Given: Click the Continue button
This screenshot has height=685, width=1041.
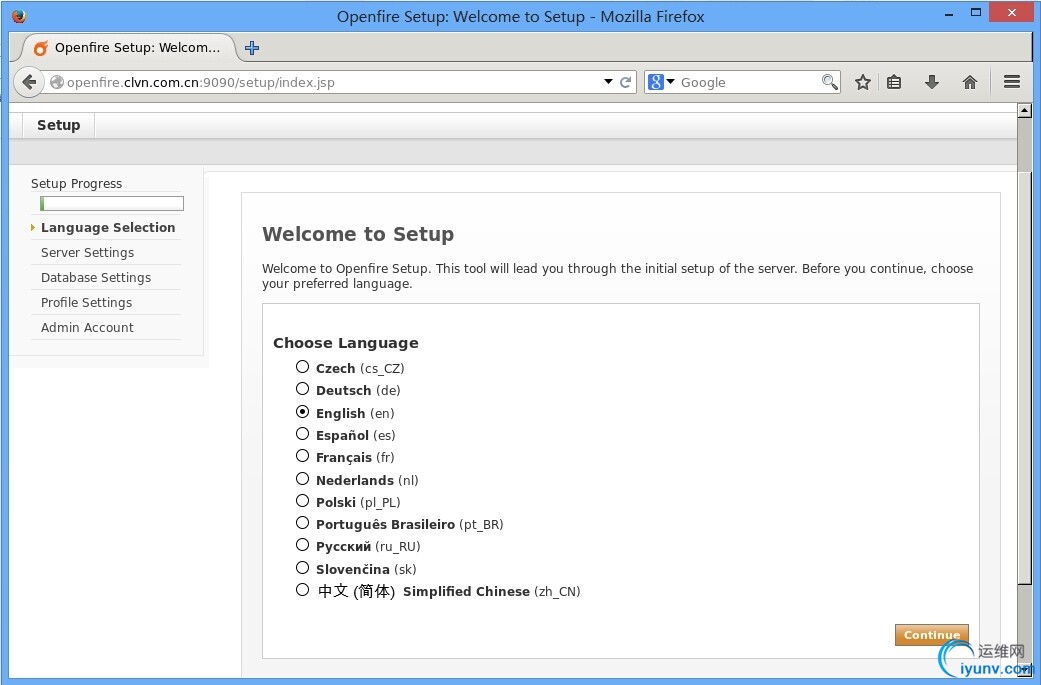Looking at the screenshot, I should point(931,635).
